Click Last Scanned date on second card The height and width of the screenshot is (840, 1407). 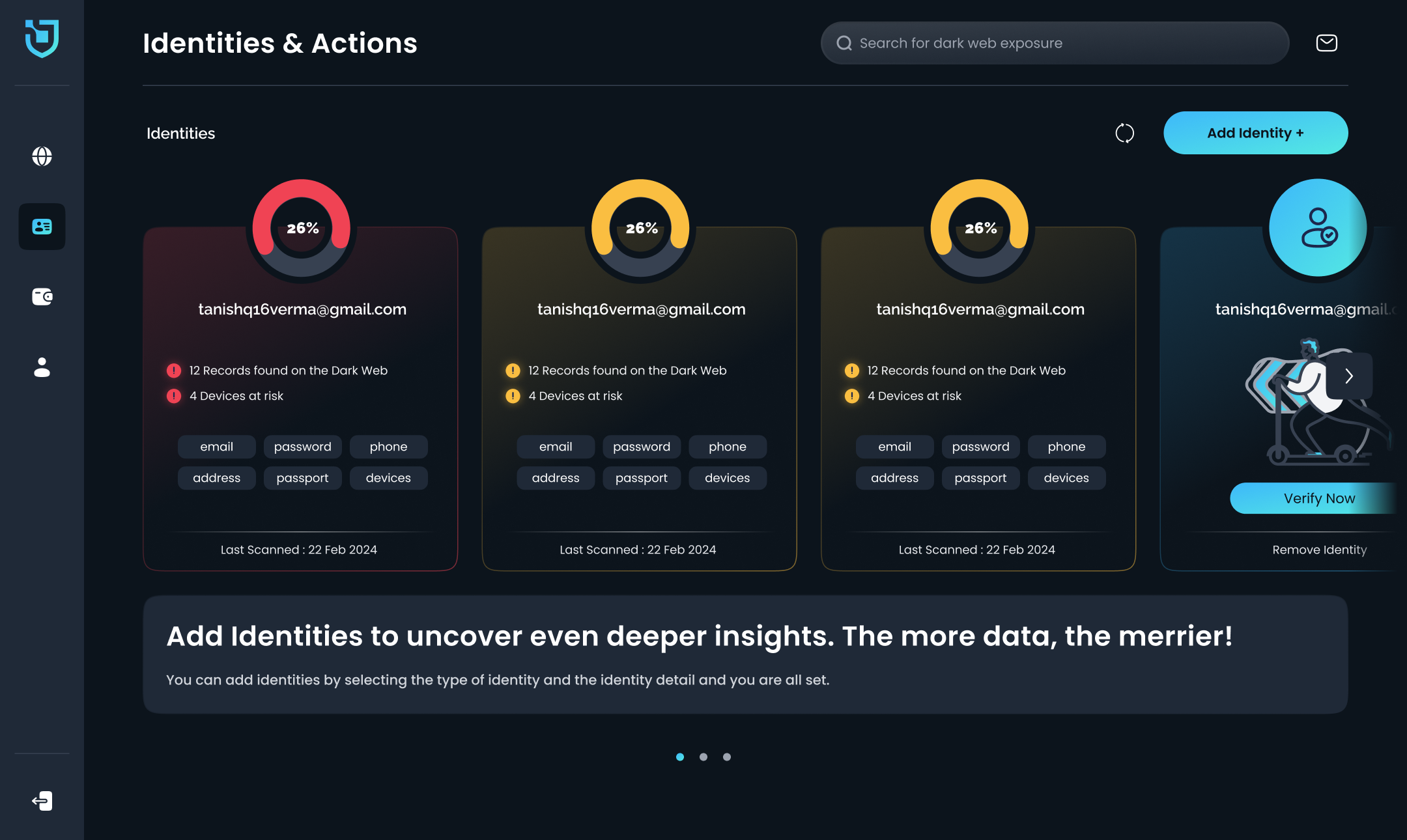638,550
